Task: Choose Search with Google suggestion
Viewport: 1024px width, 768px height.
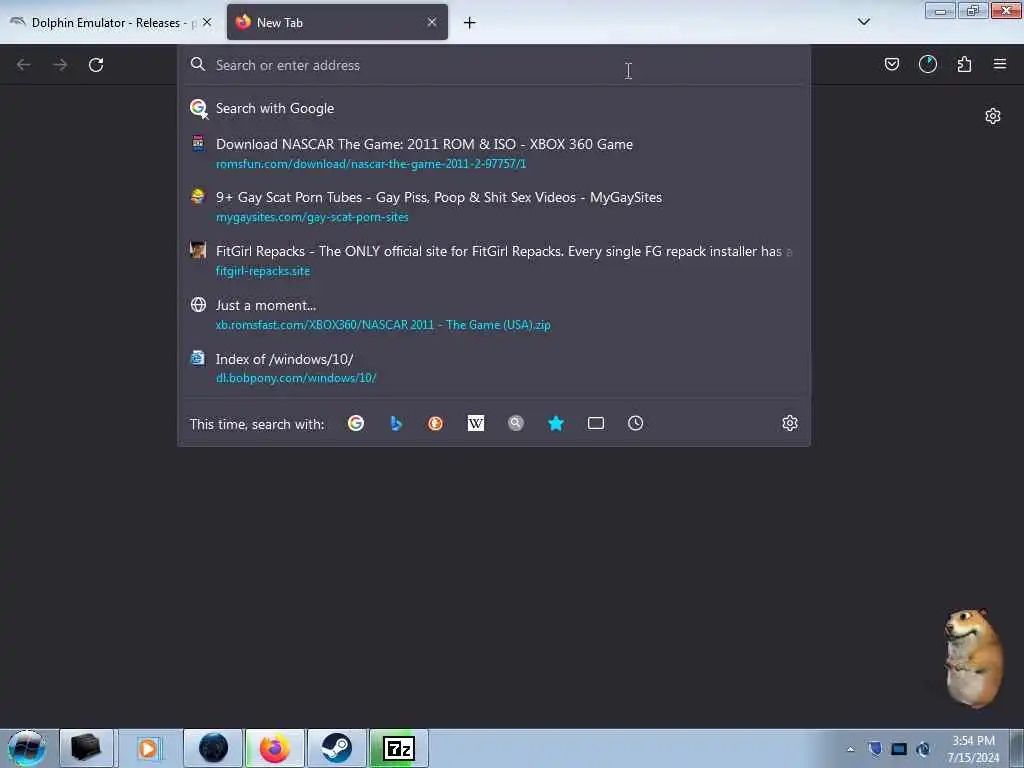Action: point(494,108)
